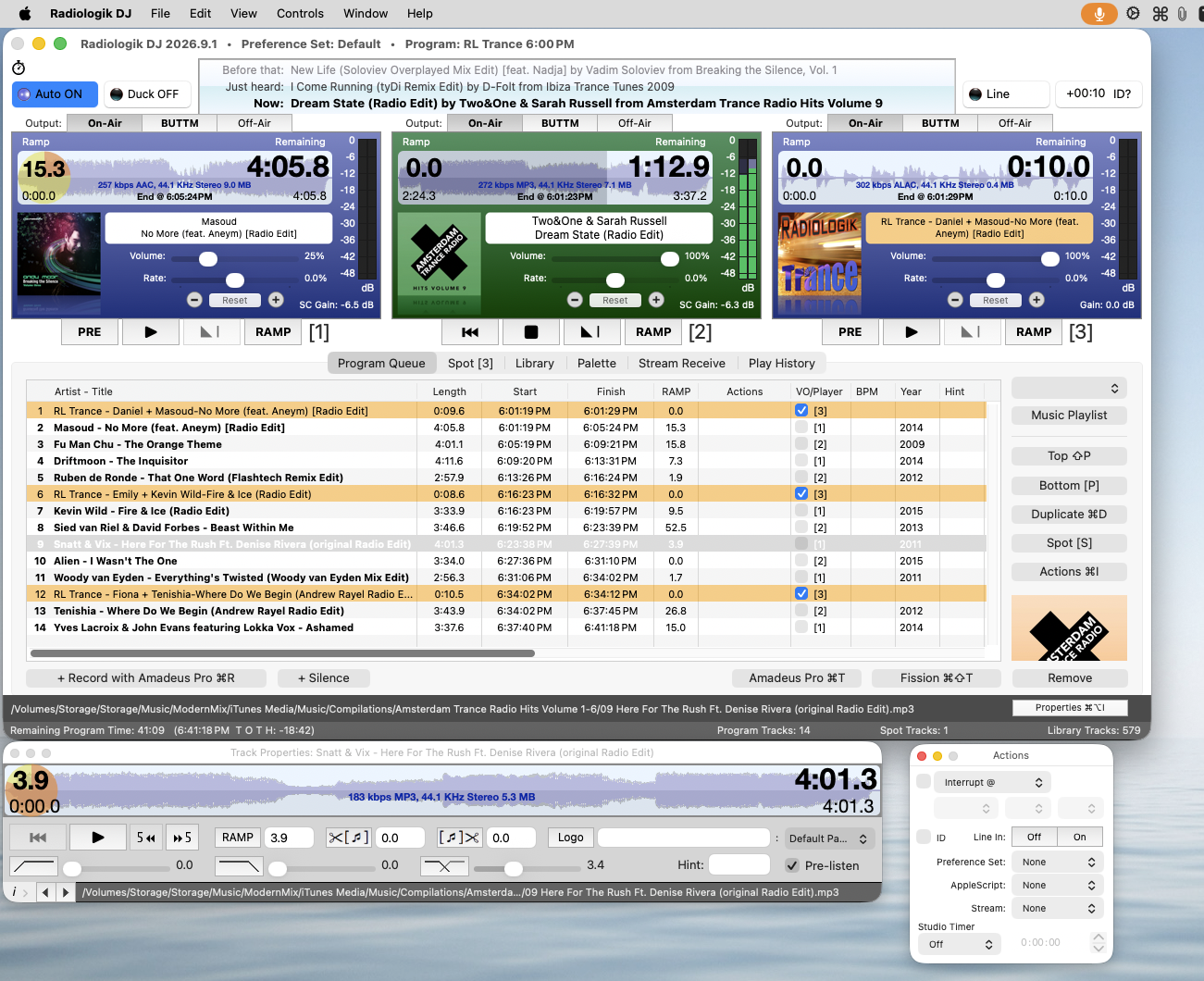Click the fade-out icon on player 1
The width and height of the screenshot is (1204, 981).
pos(210,332)
